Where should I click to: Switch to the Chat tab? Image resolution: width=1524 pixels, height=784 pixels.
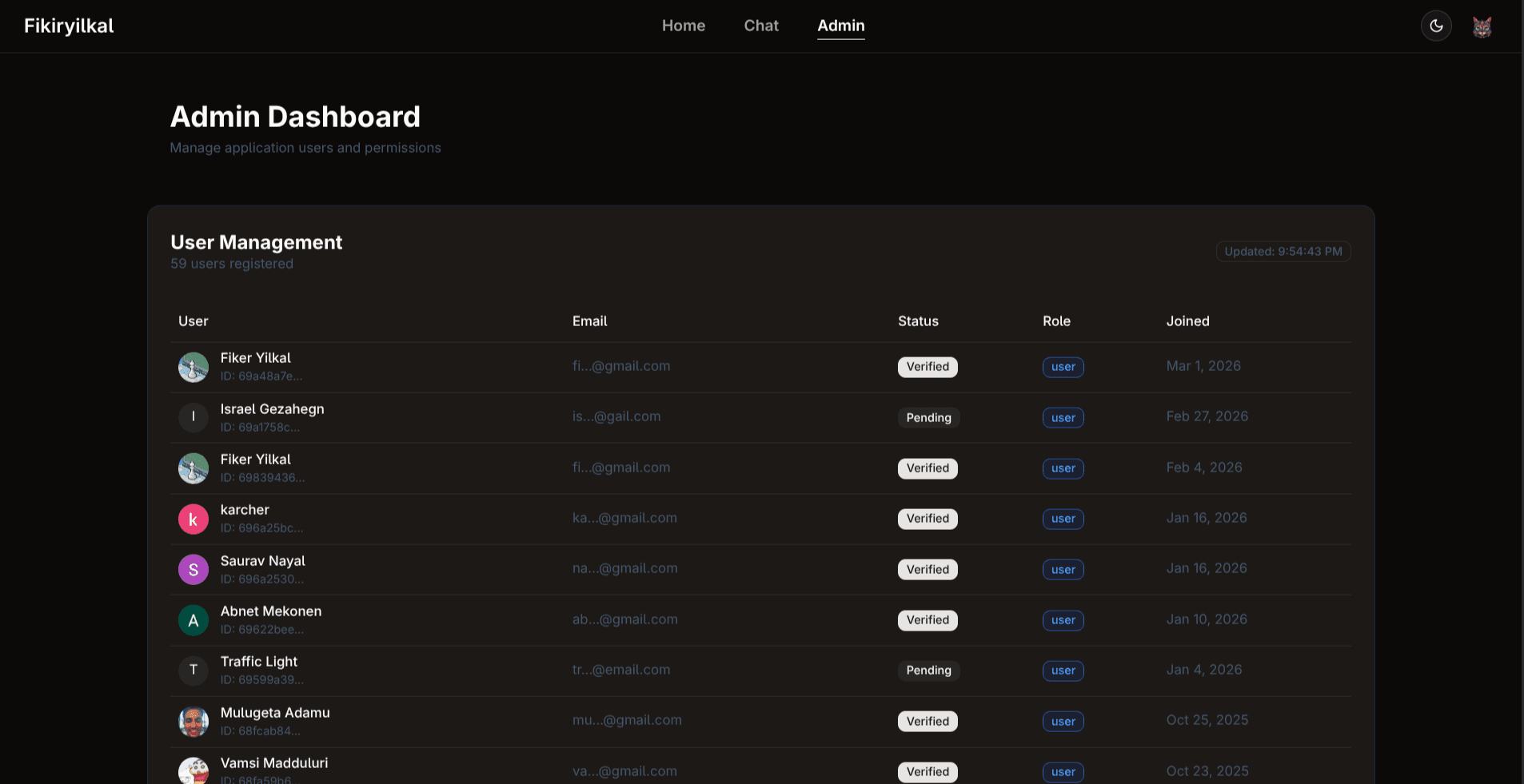(760, 26)
